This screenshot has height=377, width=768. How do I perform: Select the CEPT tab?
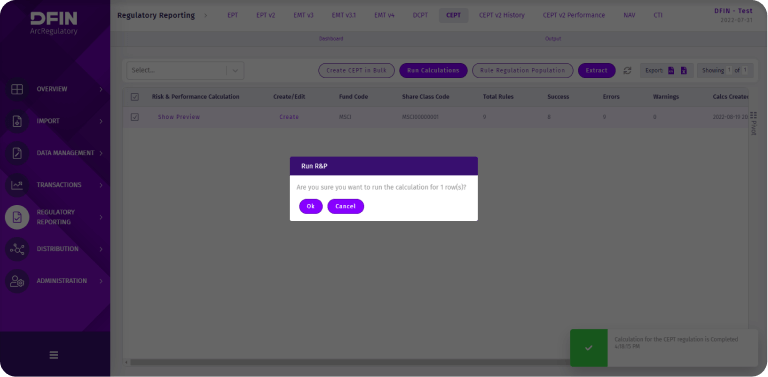coord(454,16)
